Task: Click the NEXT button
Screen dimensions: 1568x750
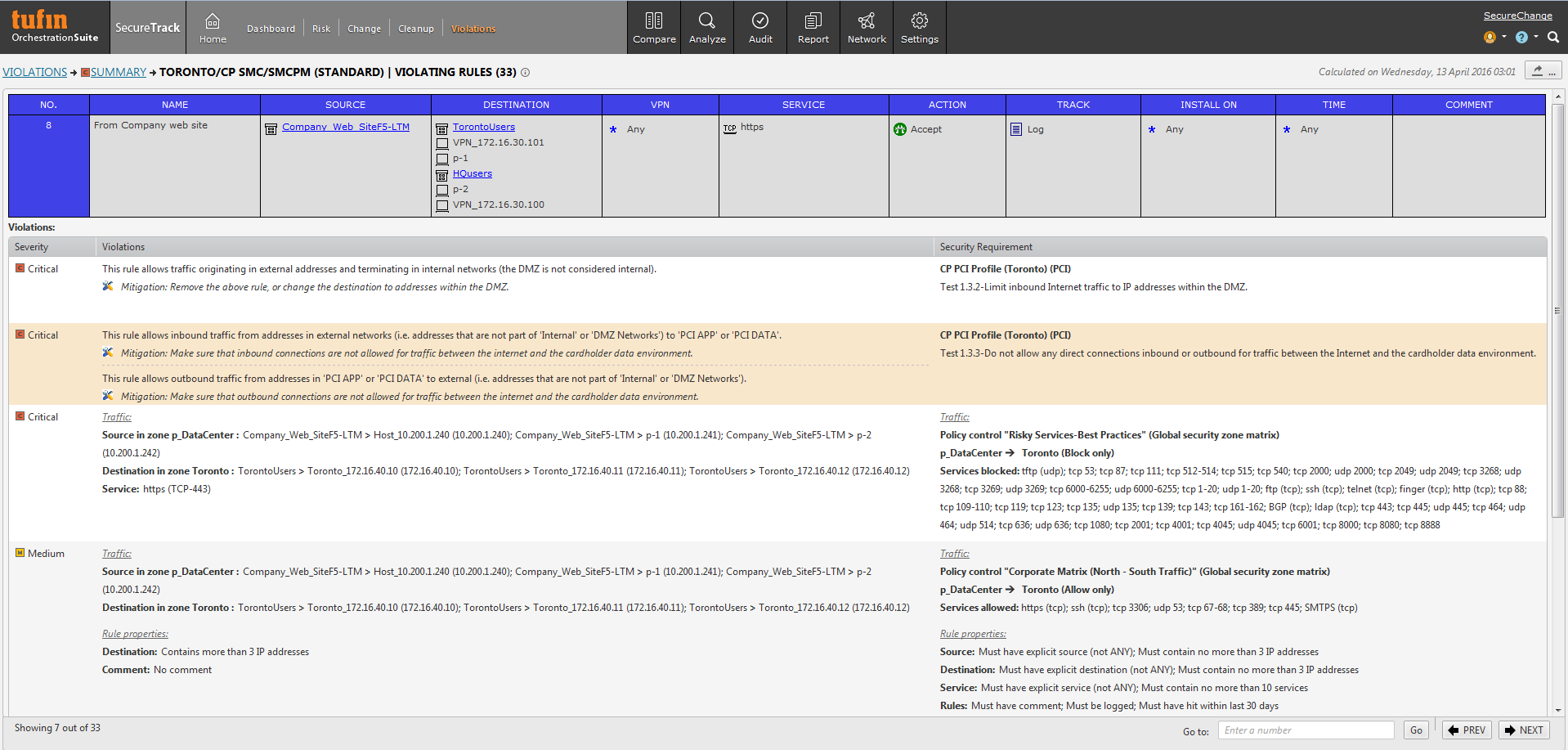Action: (1524, 730)
